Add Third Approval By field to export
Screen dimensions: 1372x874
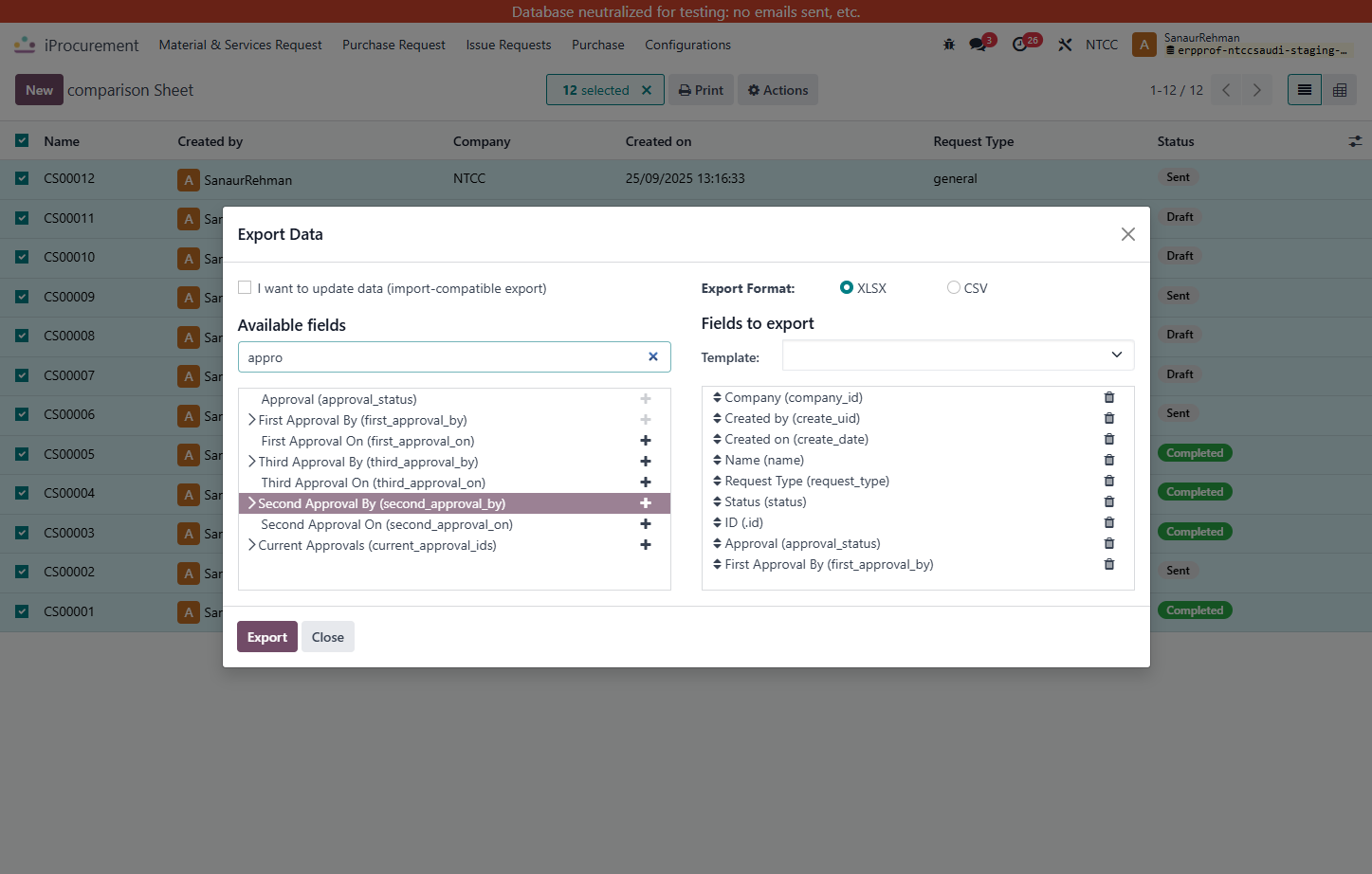tap(646, 462)
